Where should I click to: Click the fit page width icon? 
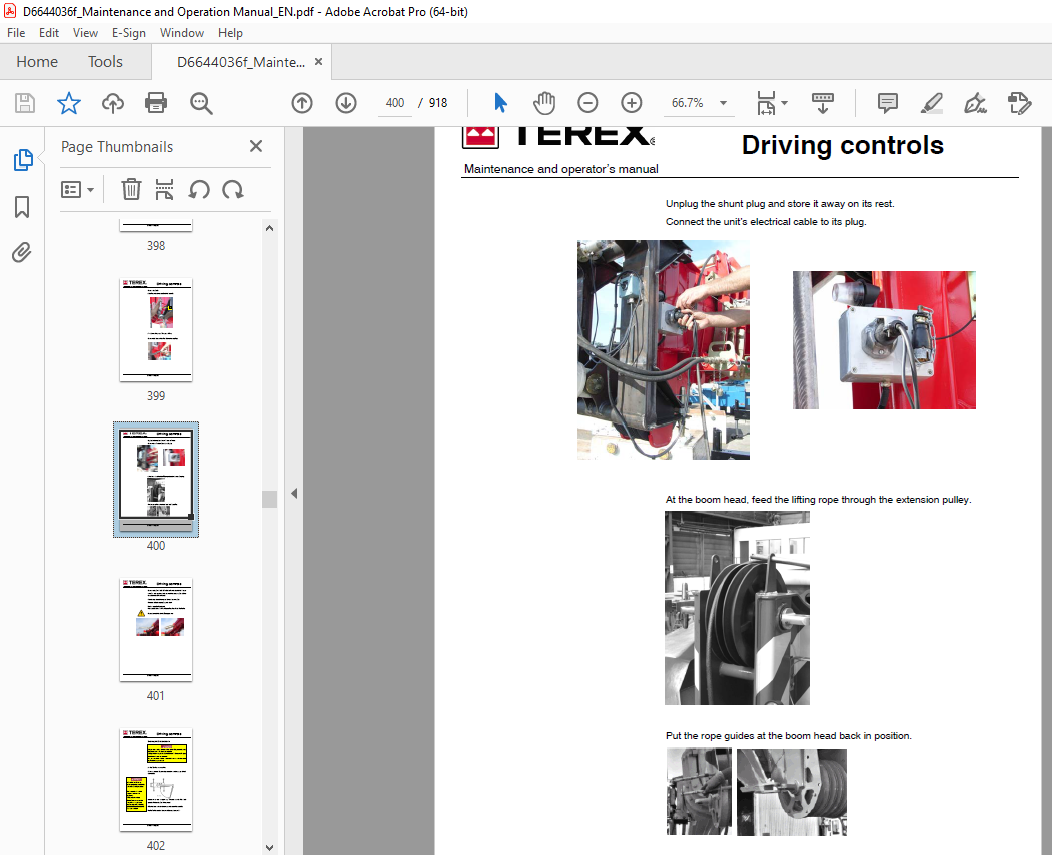(766, 103)
